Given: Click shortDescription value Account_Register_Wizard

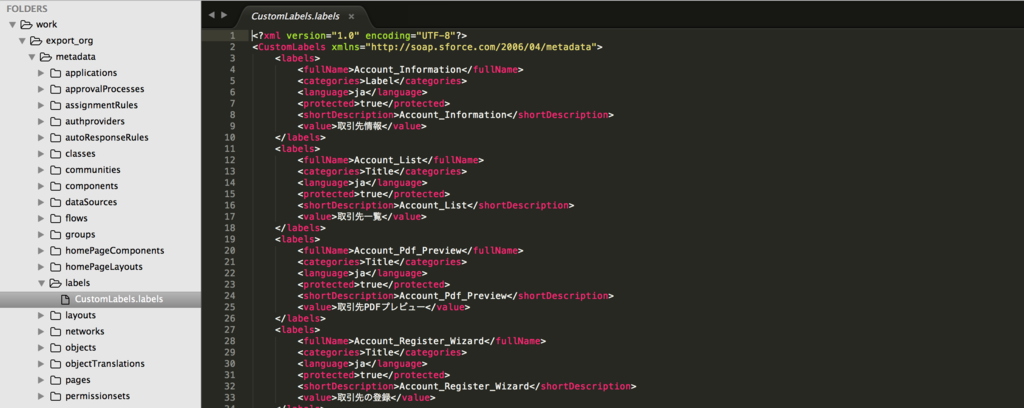Looking at the screenshot, I should point(464,386).
